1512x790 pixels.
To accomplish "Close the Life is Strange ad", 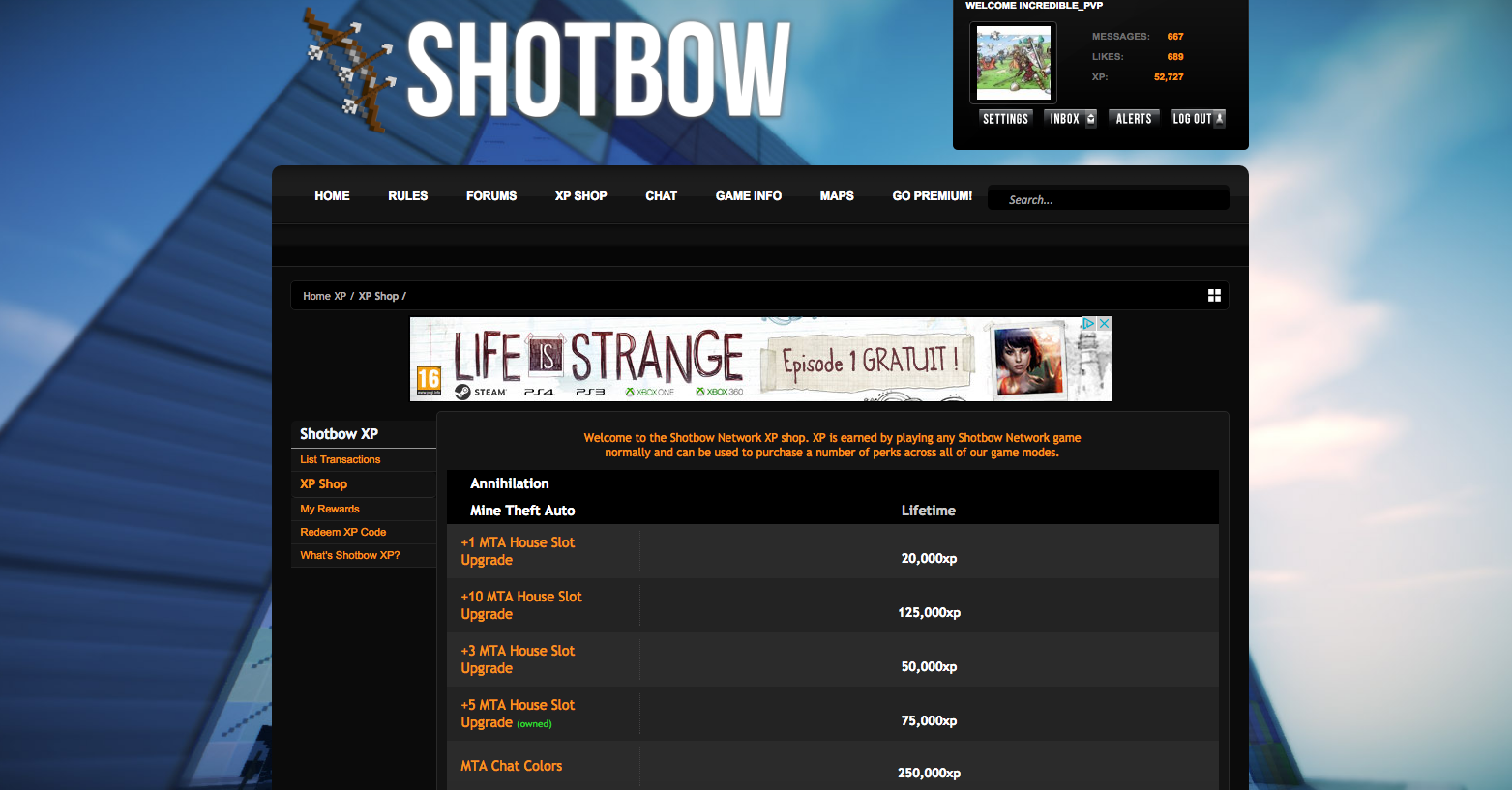I will (1104, 324).
